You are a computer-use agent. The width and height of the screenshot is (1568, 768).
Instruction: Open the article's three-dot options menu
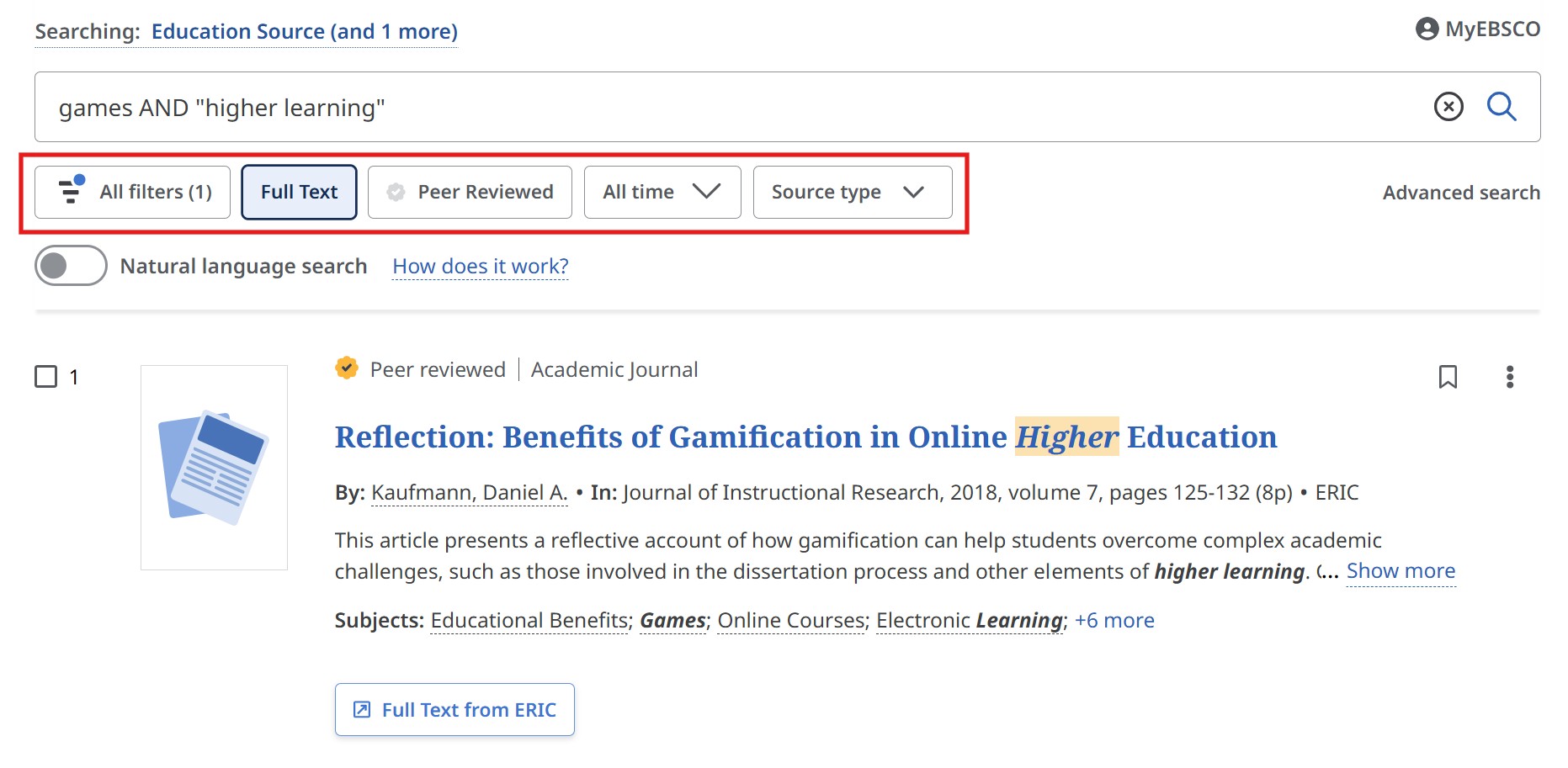(x=1511, y=378)
